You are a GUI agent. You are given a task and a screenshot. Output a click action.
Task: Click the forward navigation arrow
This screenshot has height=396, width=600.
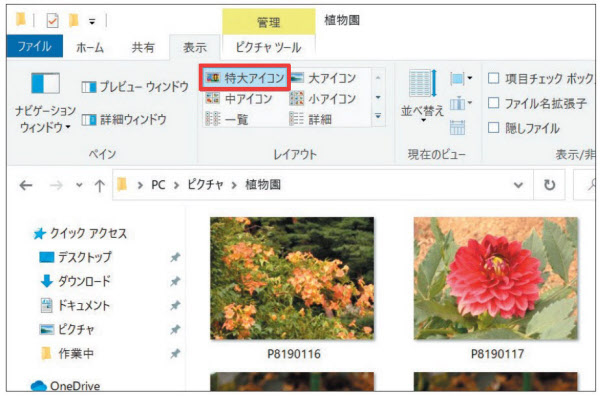pyautogui.click(x=56, y=186)
